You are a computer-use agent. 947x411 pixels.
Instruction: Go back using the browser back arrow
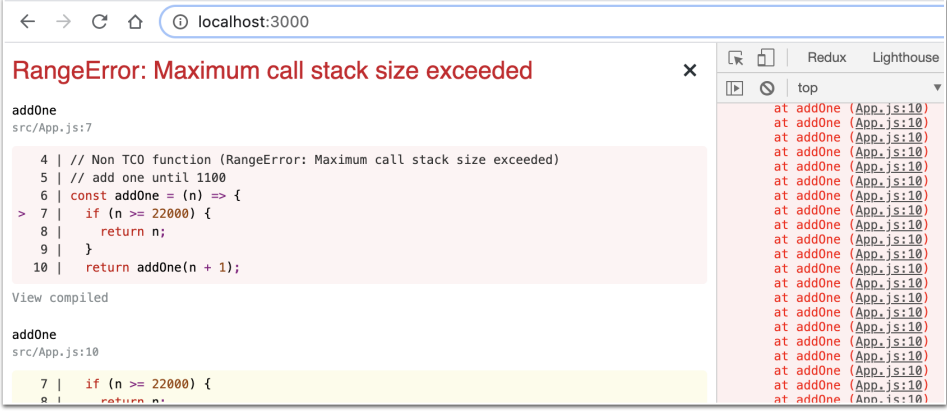click(28, 22)
